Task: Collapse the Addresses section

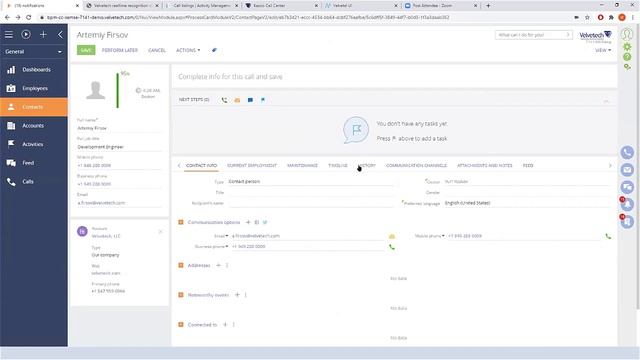Action: (x=181, y=265)
